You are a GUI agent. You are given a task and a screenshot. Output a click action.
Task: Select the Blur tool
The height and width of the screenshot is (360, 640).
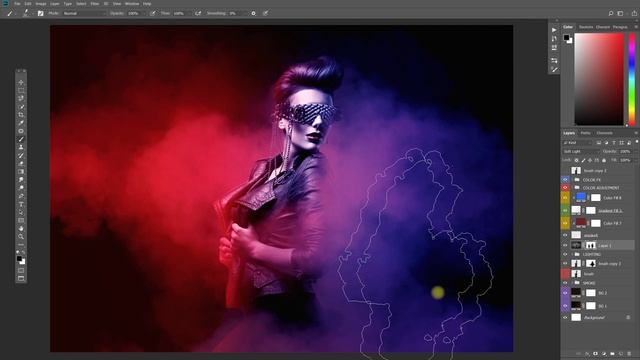coord(21,180)
